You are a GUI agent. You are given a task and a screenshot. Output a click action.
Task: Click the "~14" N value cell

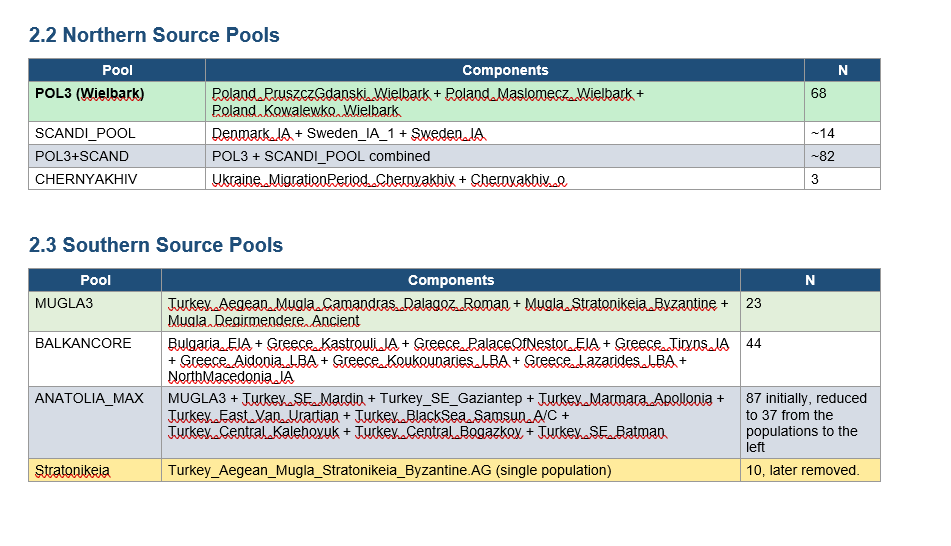coord(822,134)
